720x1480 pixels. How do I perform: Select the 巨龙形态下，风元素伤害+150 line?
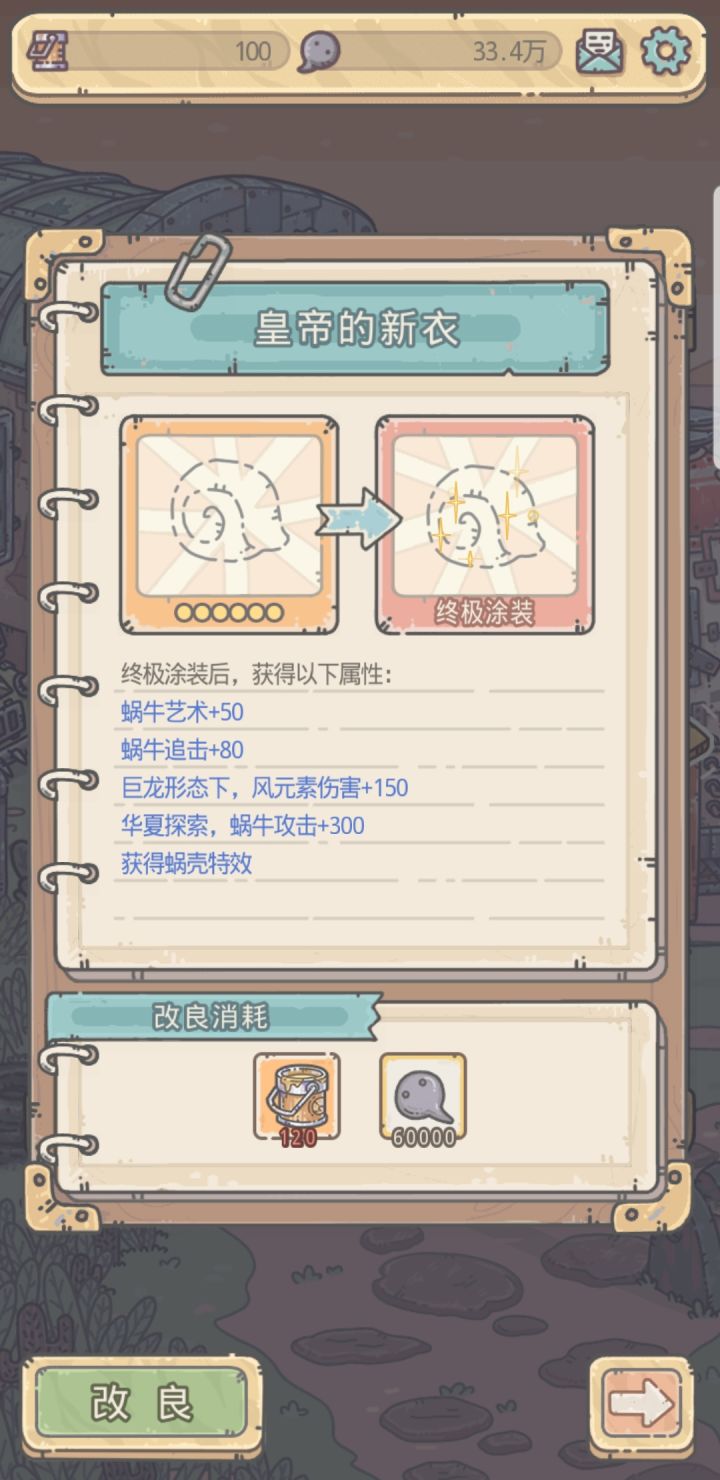[264, 788]
